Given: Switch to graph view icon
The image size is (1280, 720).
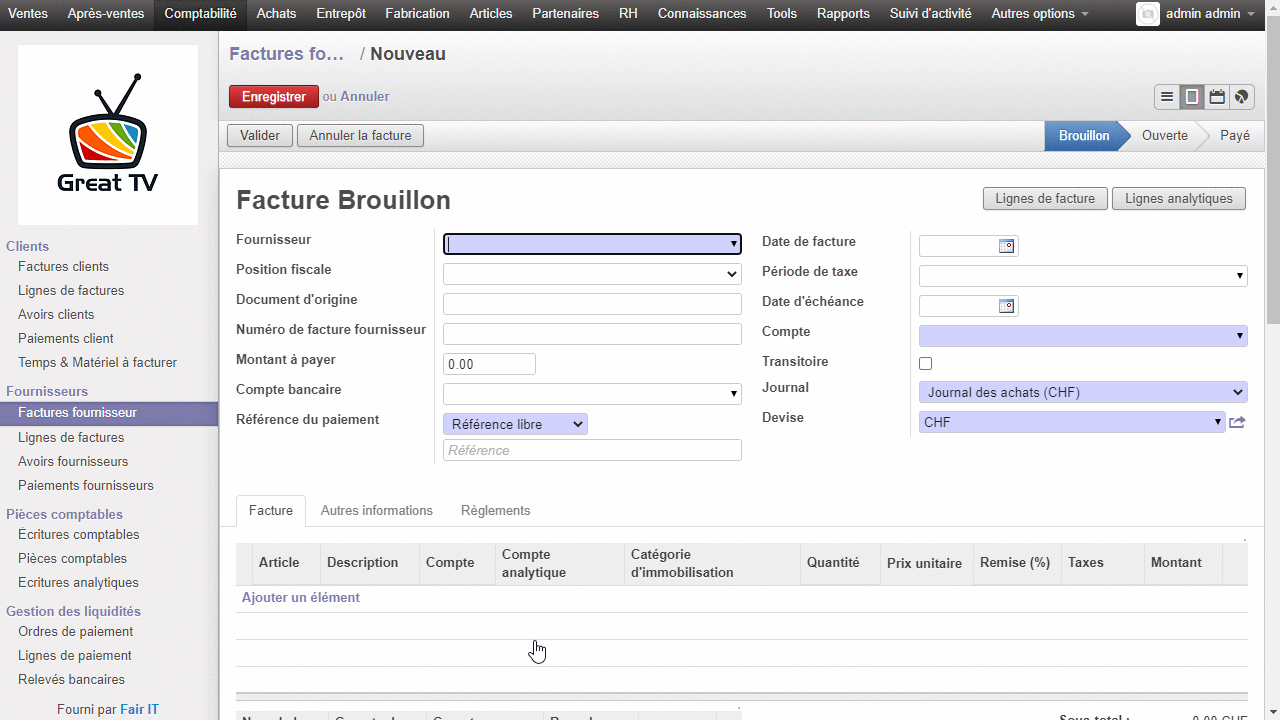Looking at the screenshot, I should click(1241, 97).
